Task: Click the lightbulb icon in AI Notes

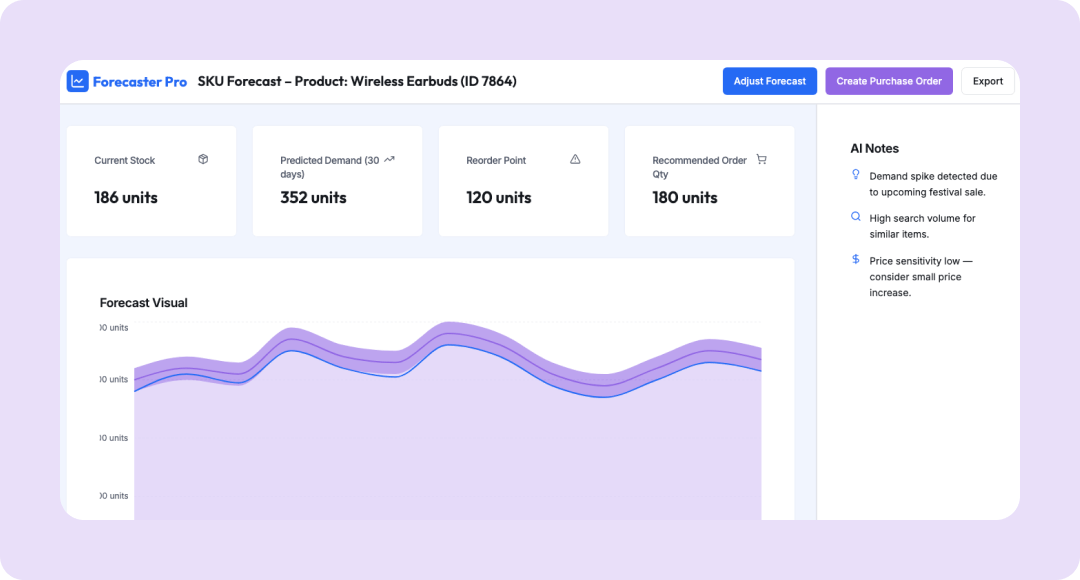Action: (x=855, y=174)
